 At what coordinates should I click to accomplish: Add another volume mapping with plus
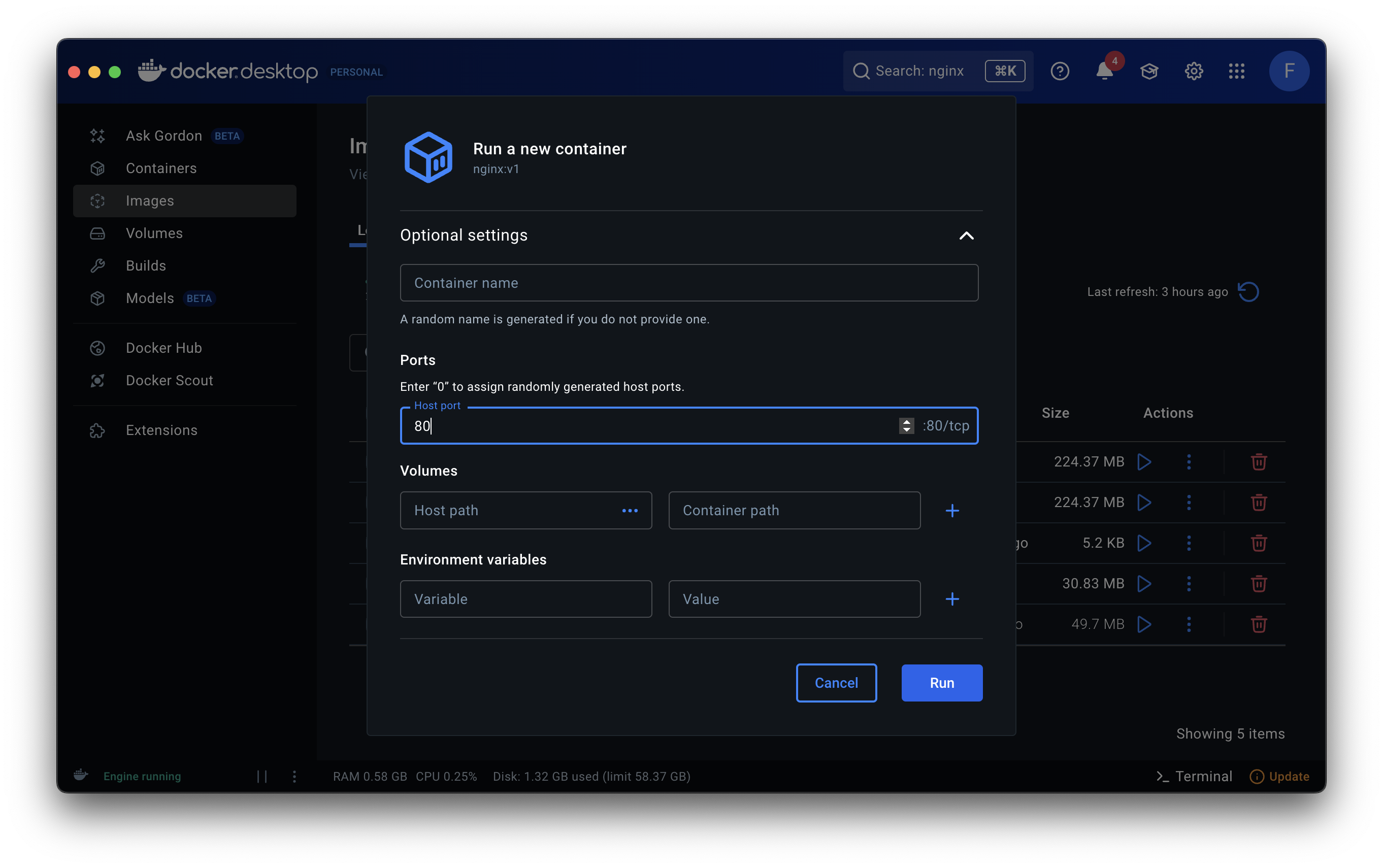tap(952, 510)
